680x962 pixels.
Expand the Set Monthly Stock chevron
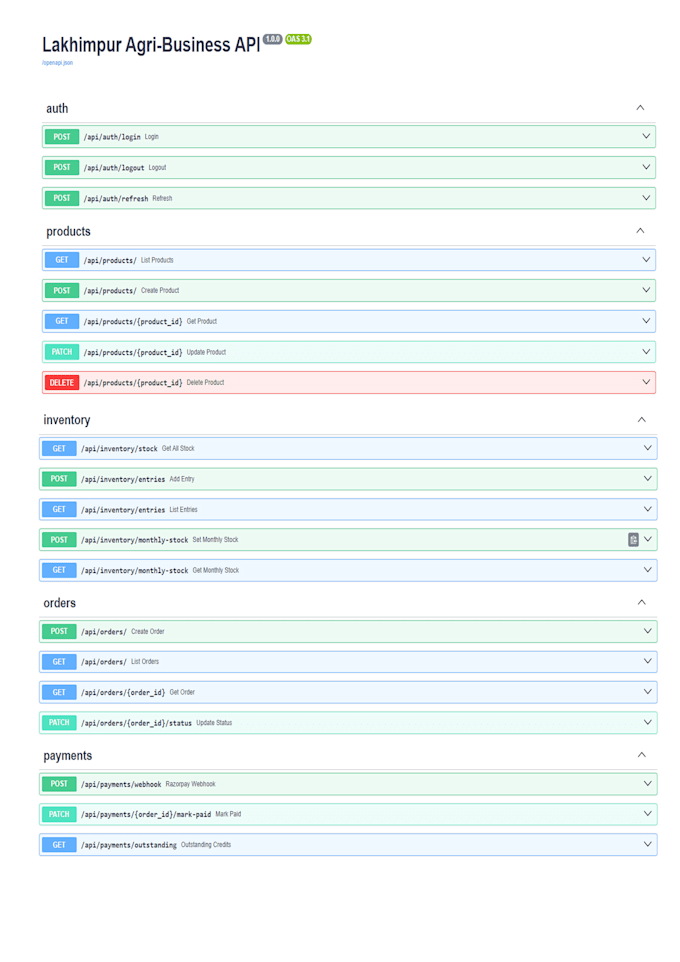pyautogui.click(x=647, y=539)
